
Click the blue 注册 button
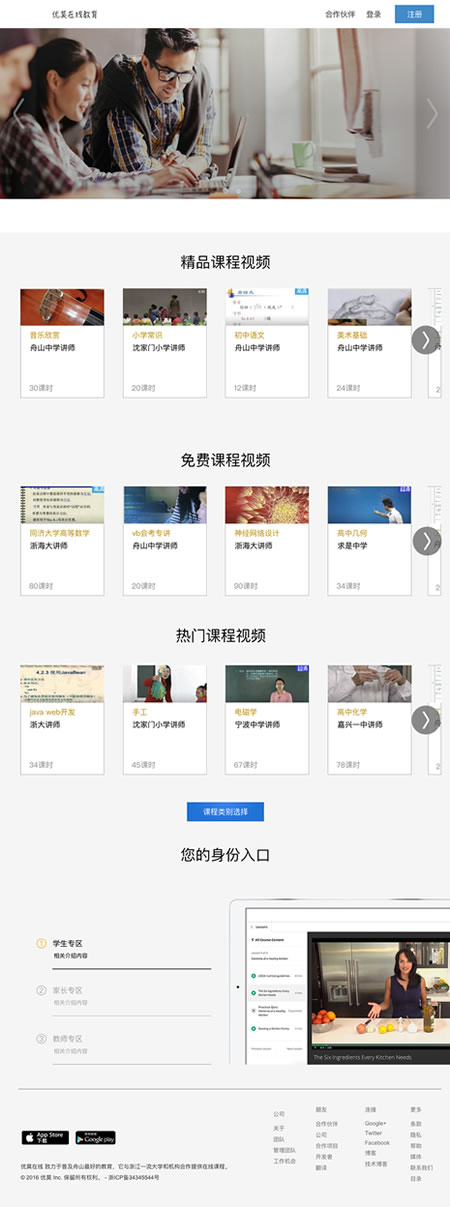414,14
